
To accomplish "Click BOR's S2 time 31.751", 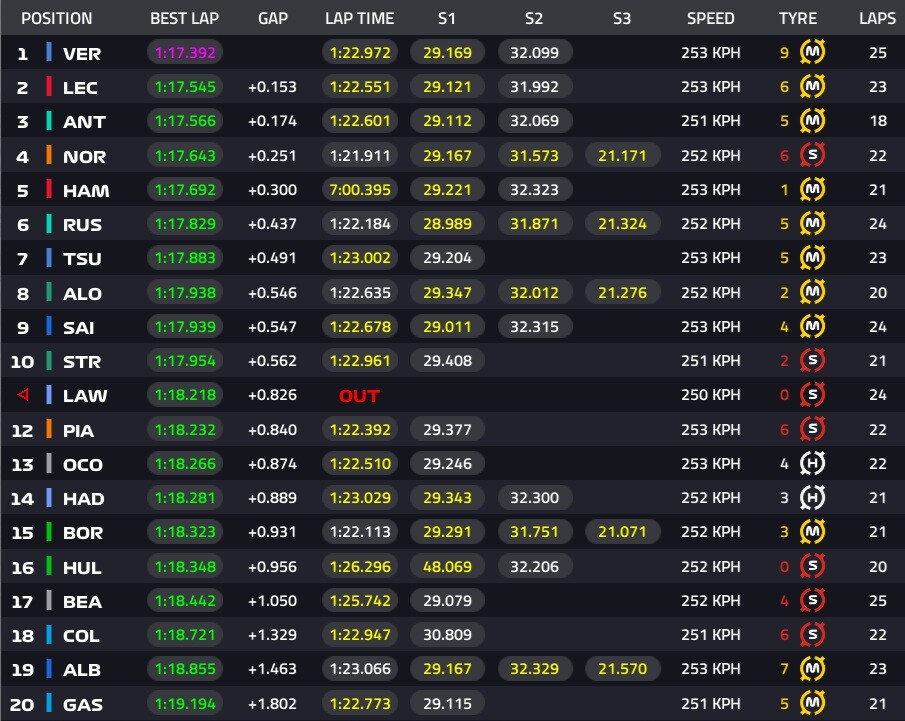I will pyautogui.click(x=534, y=532).
